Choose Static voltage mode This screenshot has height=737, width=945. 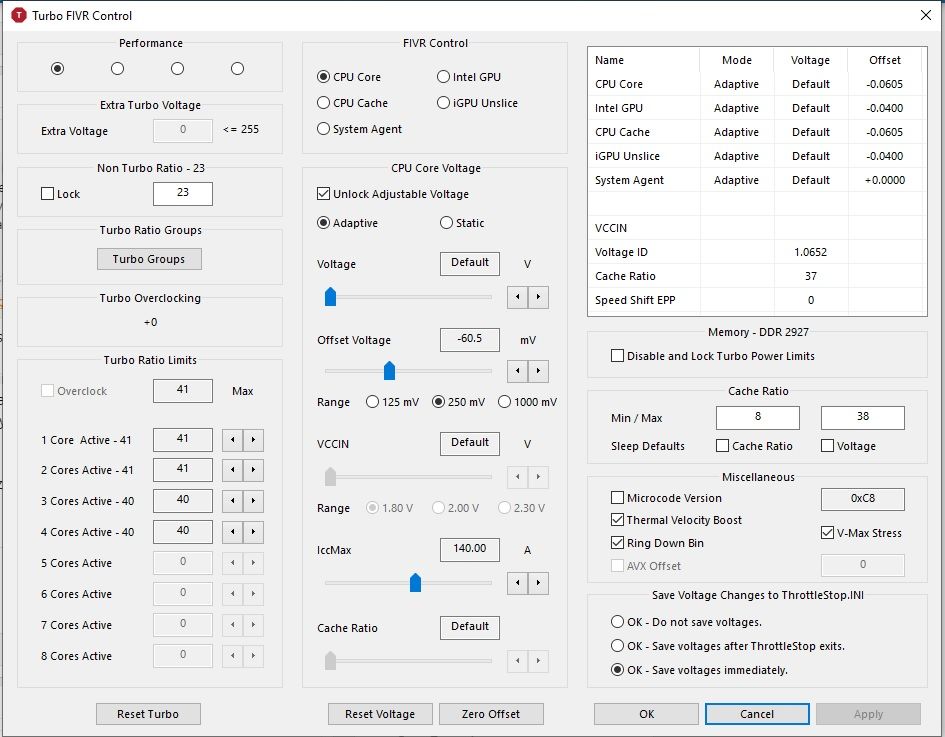[462, 223]
